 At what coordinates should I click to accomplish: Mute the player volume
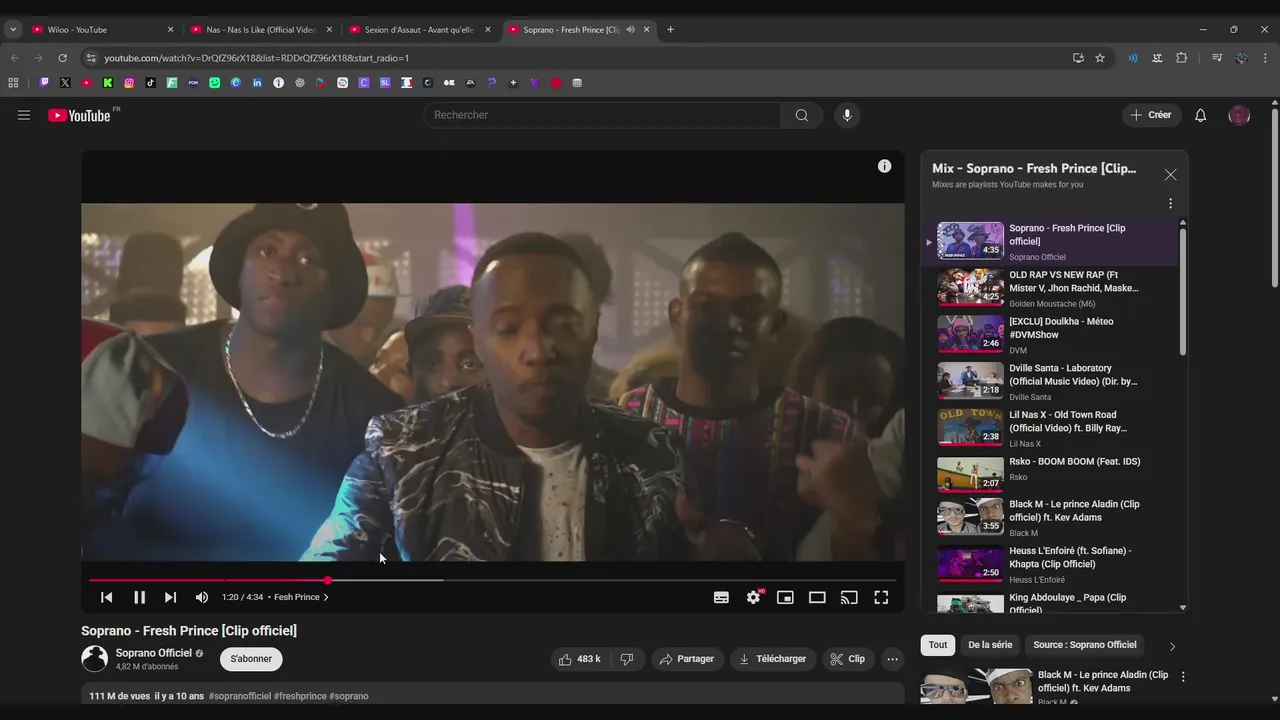click(202, 597)
